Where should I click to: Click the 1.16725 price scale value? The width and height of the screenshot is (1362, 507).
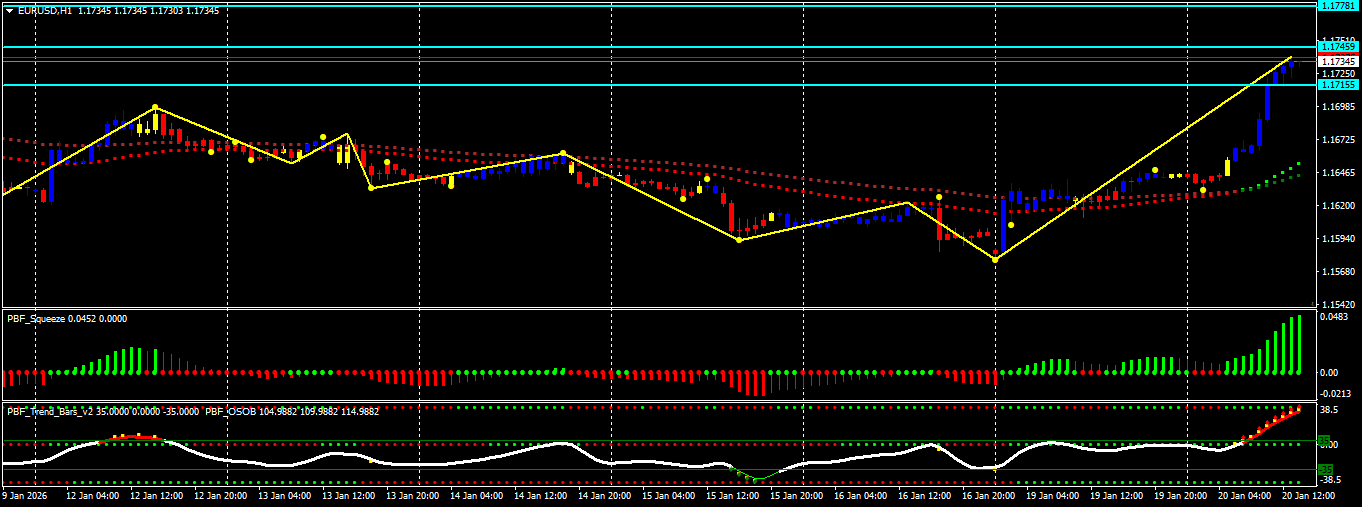click(x=1337, y=140)
